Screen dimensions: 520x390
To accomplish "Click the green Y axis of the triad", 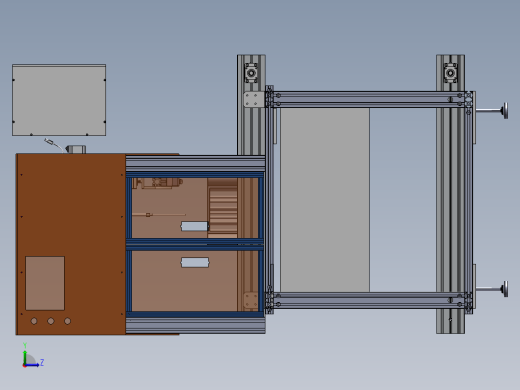I will 25,357.
